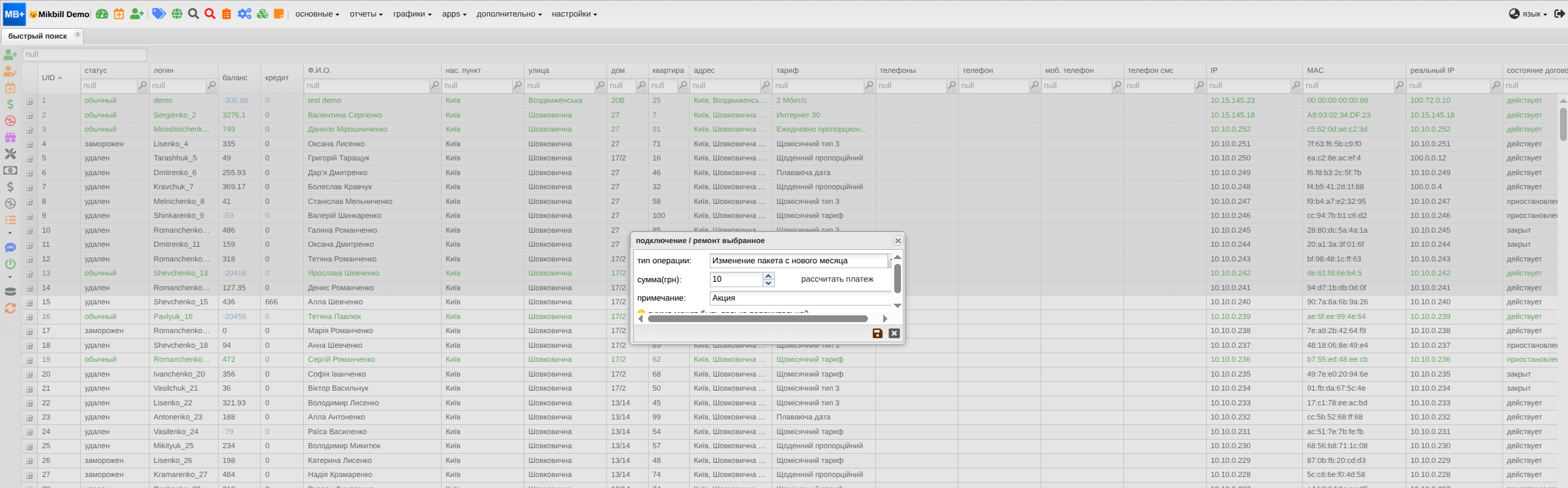This screenshot has width=1568, height=488.
Task: Increase сумма value with up stepper arrow
Action: click(x=769, y=276)
